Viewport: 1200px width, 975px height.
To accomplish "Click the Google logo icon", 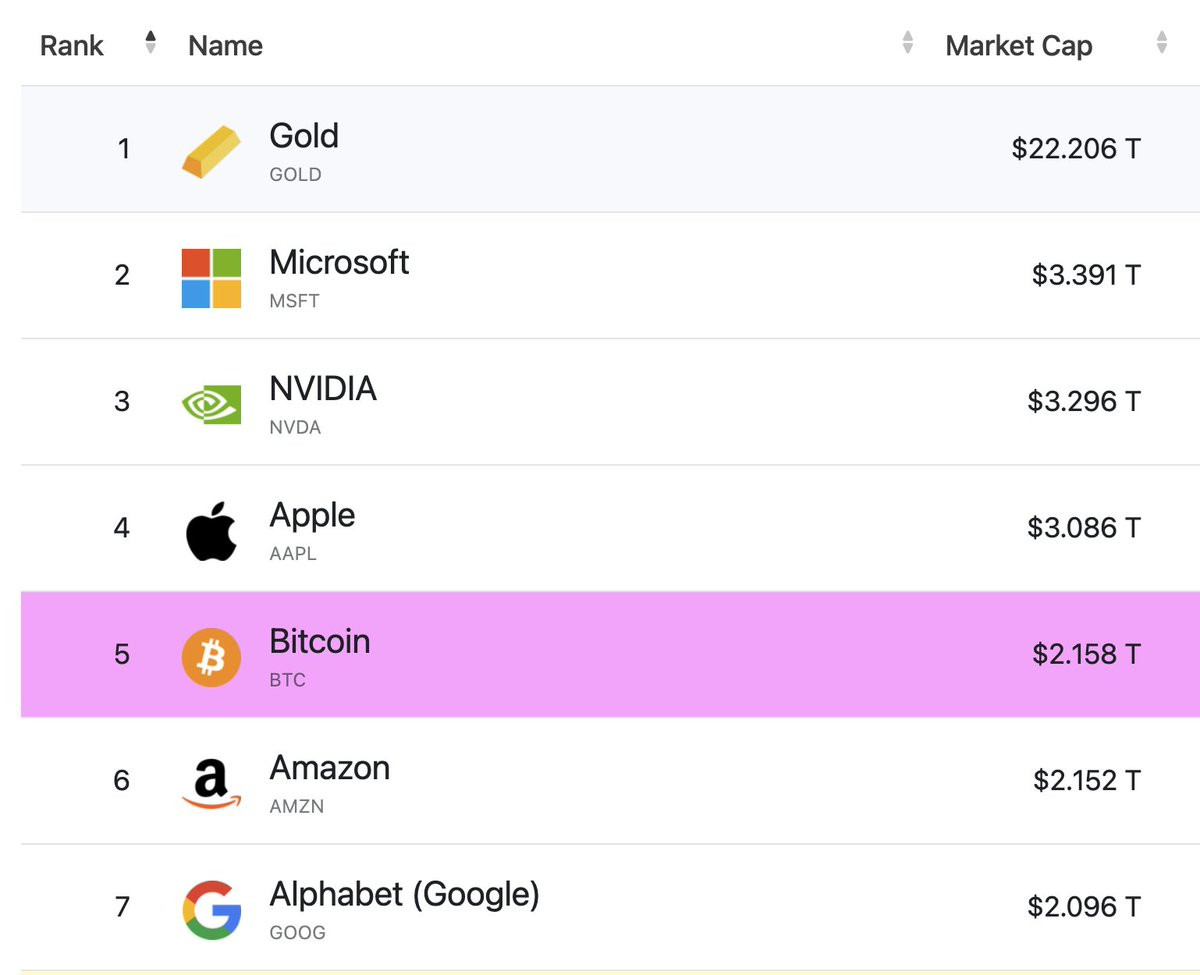I will (211, 909).
